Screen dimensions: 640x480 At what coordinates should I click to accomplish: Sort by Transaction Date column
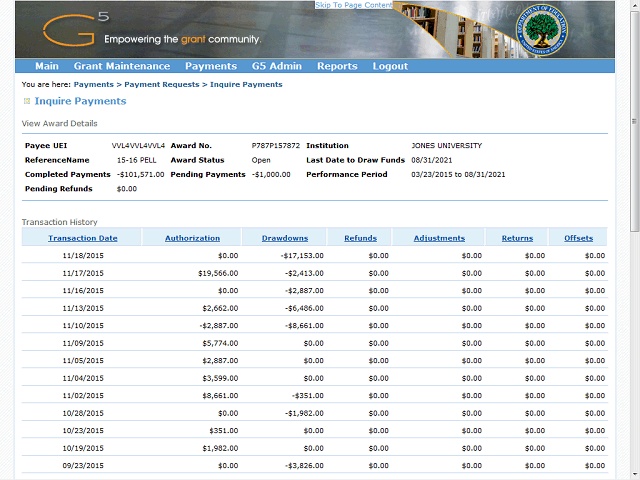coord(83,238)
